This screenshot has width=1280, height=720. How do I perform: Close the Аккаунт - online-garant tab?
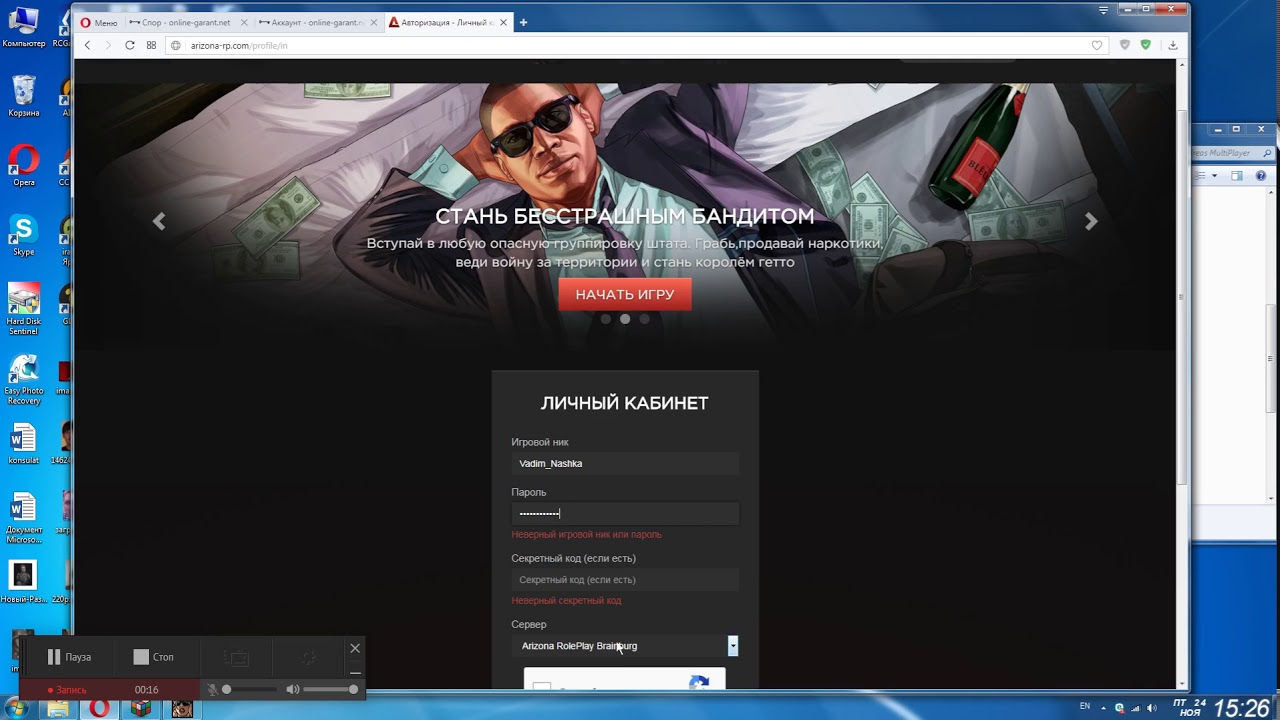(374, 22)
